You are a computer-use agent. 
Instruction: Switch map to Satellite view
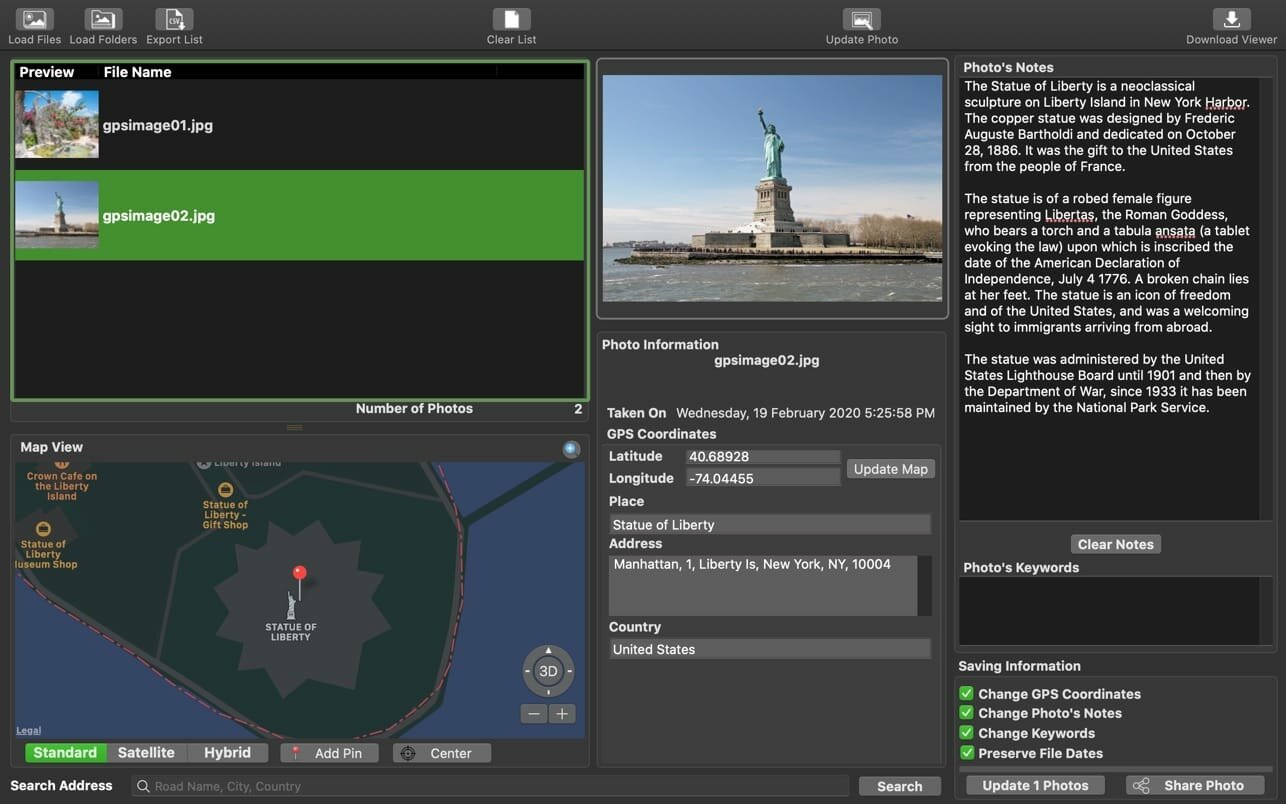[x=146, y=753]
